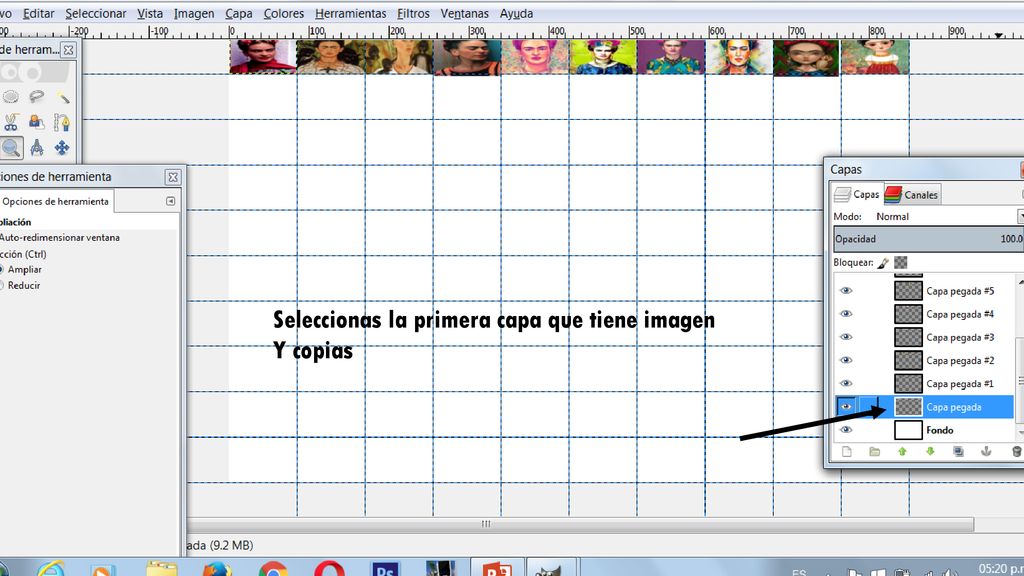This screenshot has width=1024, height=576.
Task: Open the Vista menu
Action: click(150, 13)
